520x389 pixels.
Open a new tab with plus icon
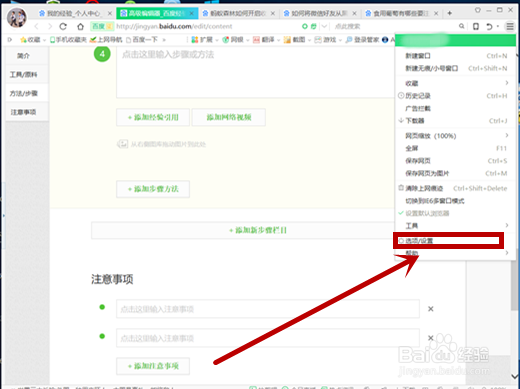[x=450, y=13]
